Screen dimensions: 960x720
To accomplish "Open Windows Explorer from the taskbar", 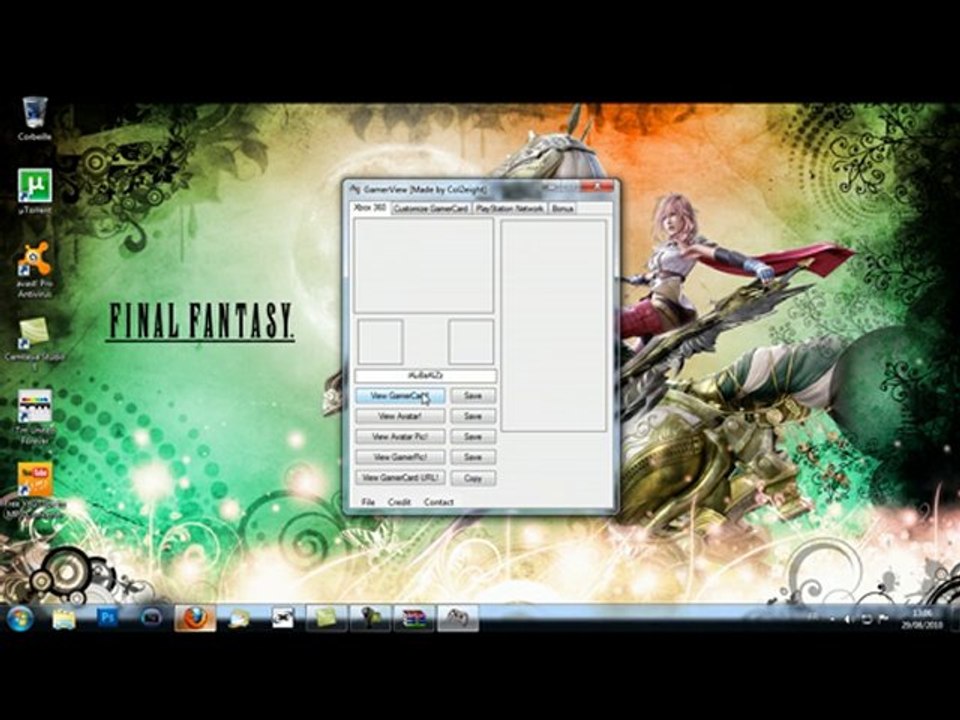I will pyautogui.click(x=64, y=618).
